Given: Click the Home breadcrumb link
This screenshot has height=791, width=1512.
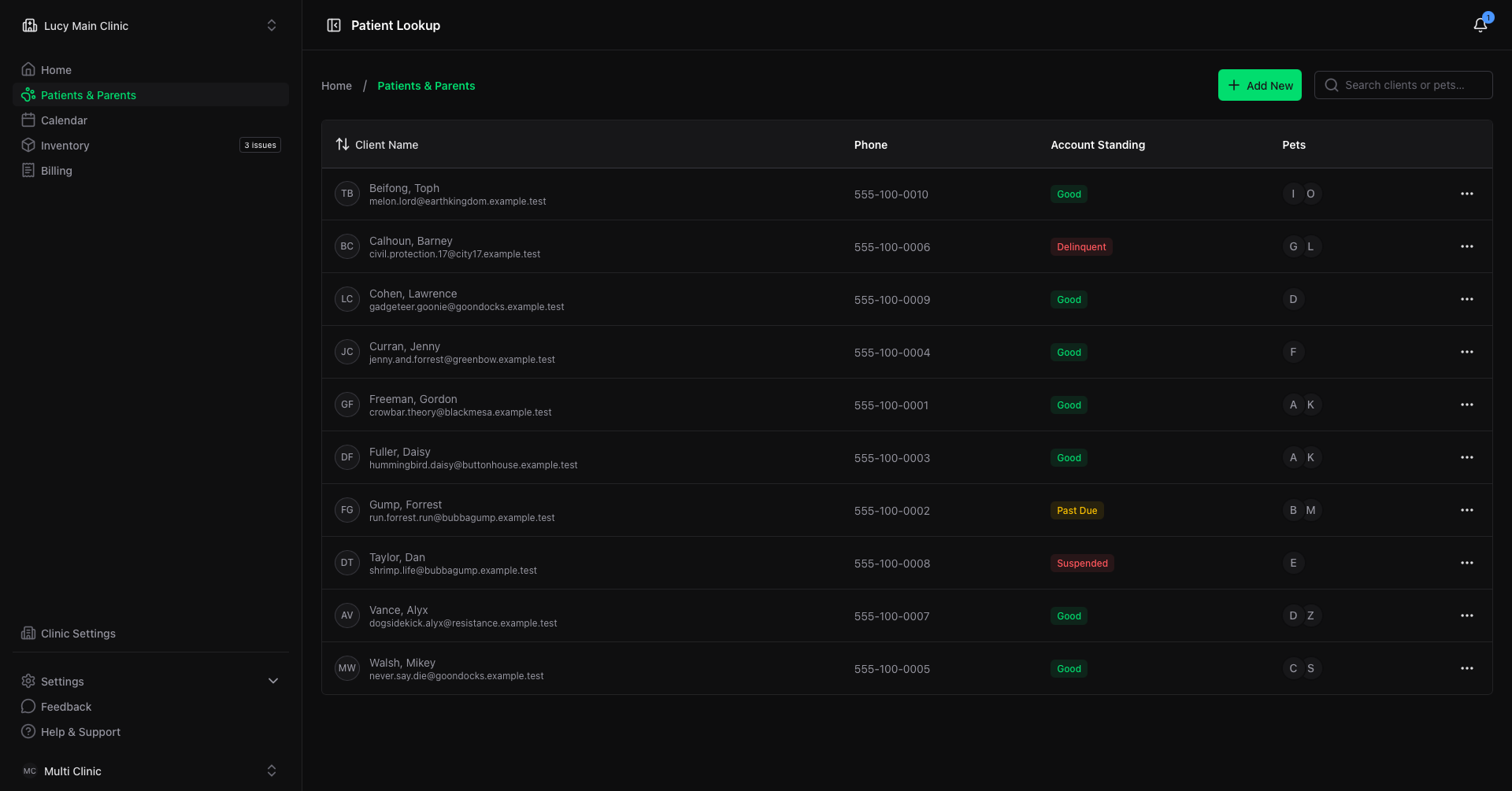Looking at the screenshot, I should point(336,86).
